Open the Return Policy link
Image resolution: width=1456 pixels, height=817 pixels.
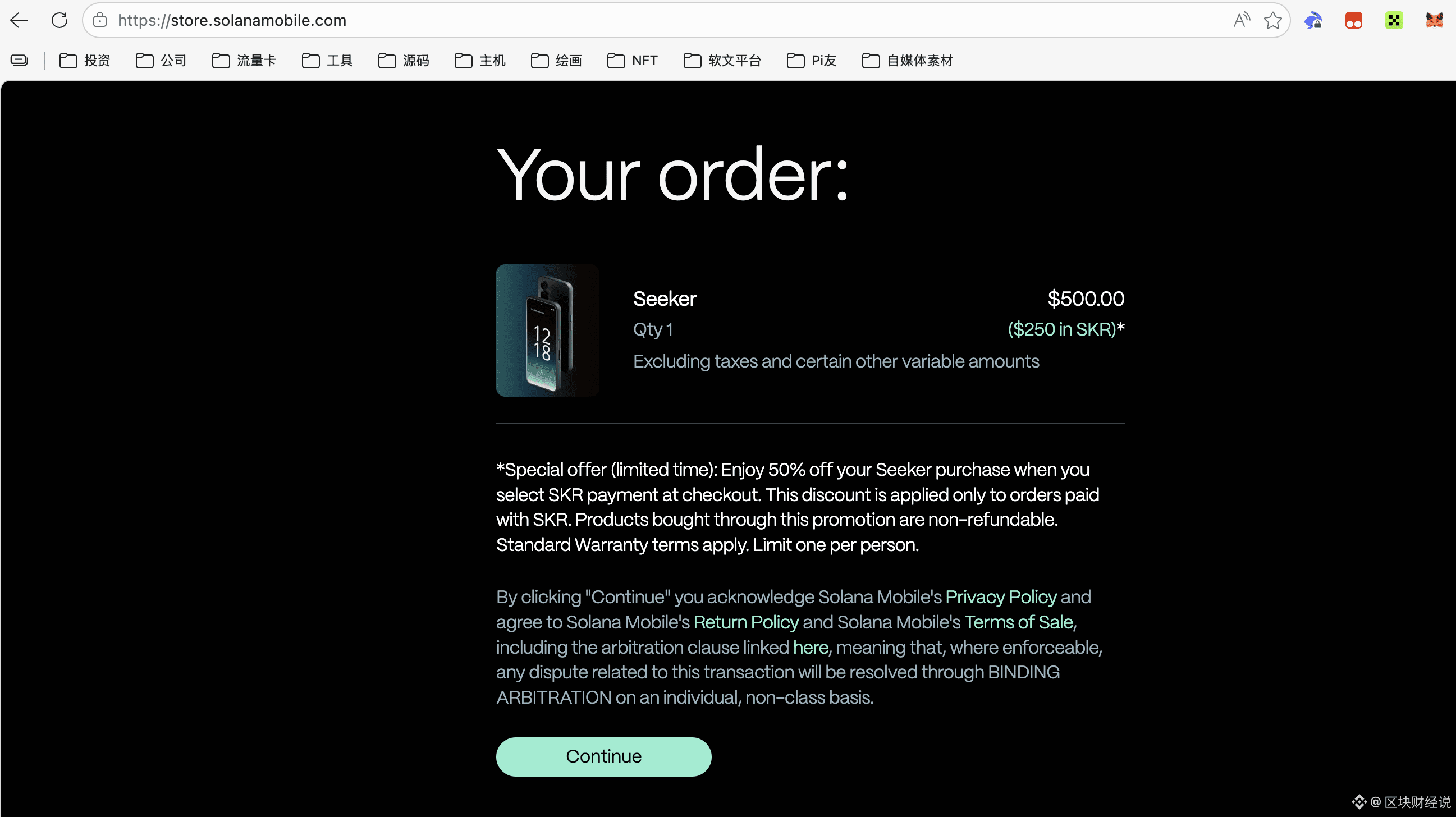746,622
